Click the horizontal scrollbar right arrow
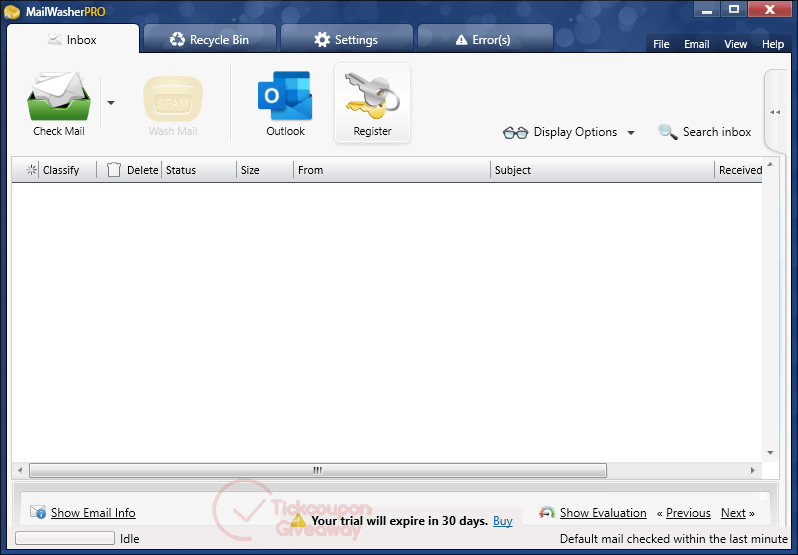This screenshot has height=555, width=798. [x=753, y=471]
